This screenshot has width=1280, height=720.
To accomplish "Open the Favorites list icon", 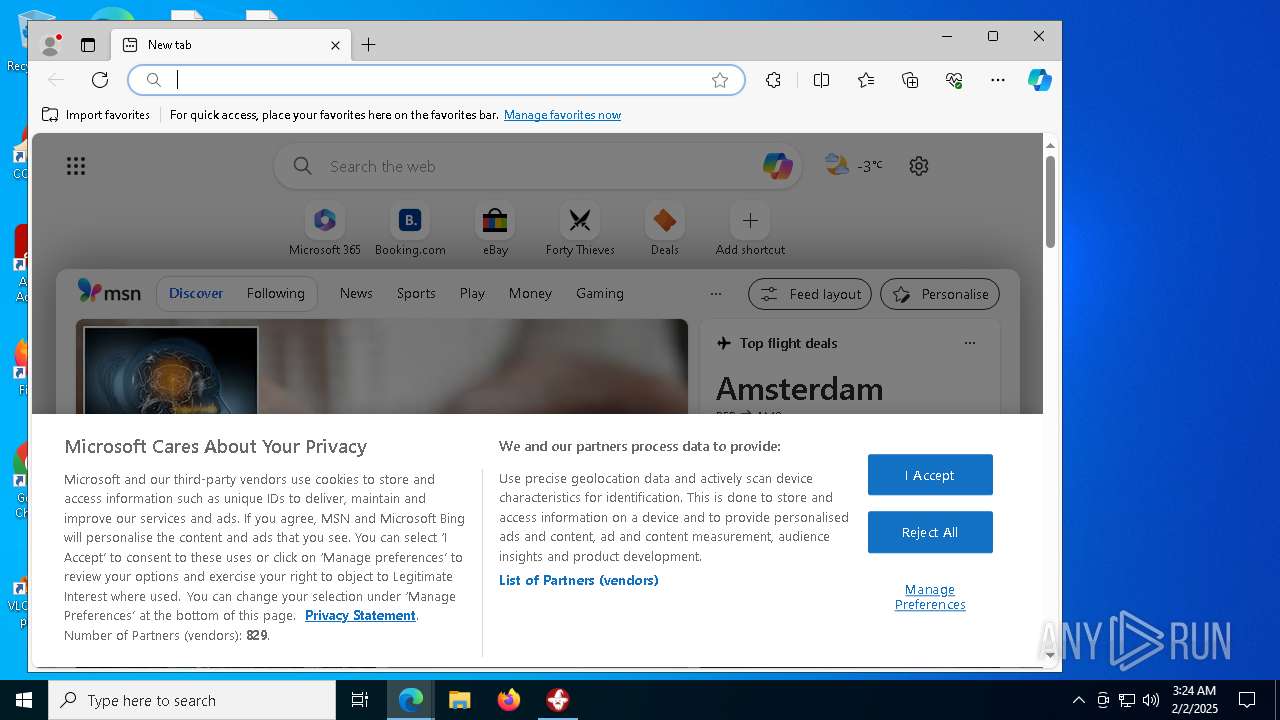I will pyautogui.click(x=866, y=80).
